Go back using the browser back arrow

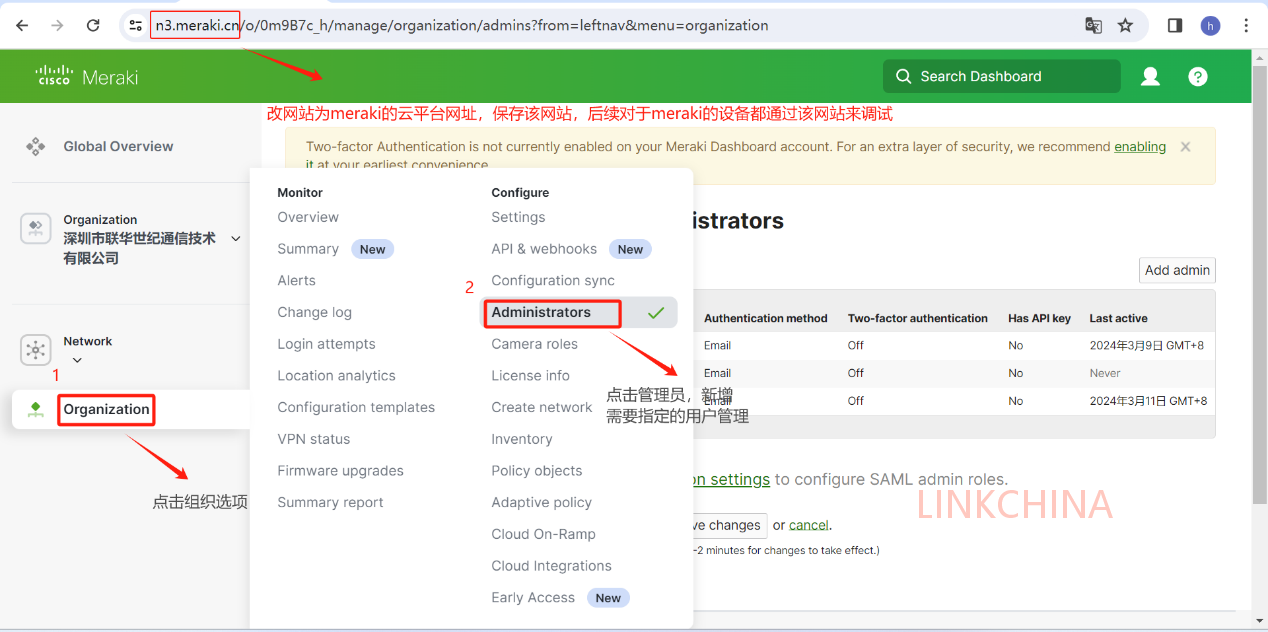tap(22, 25)
